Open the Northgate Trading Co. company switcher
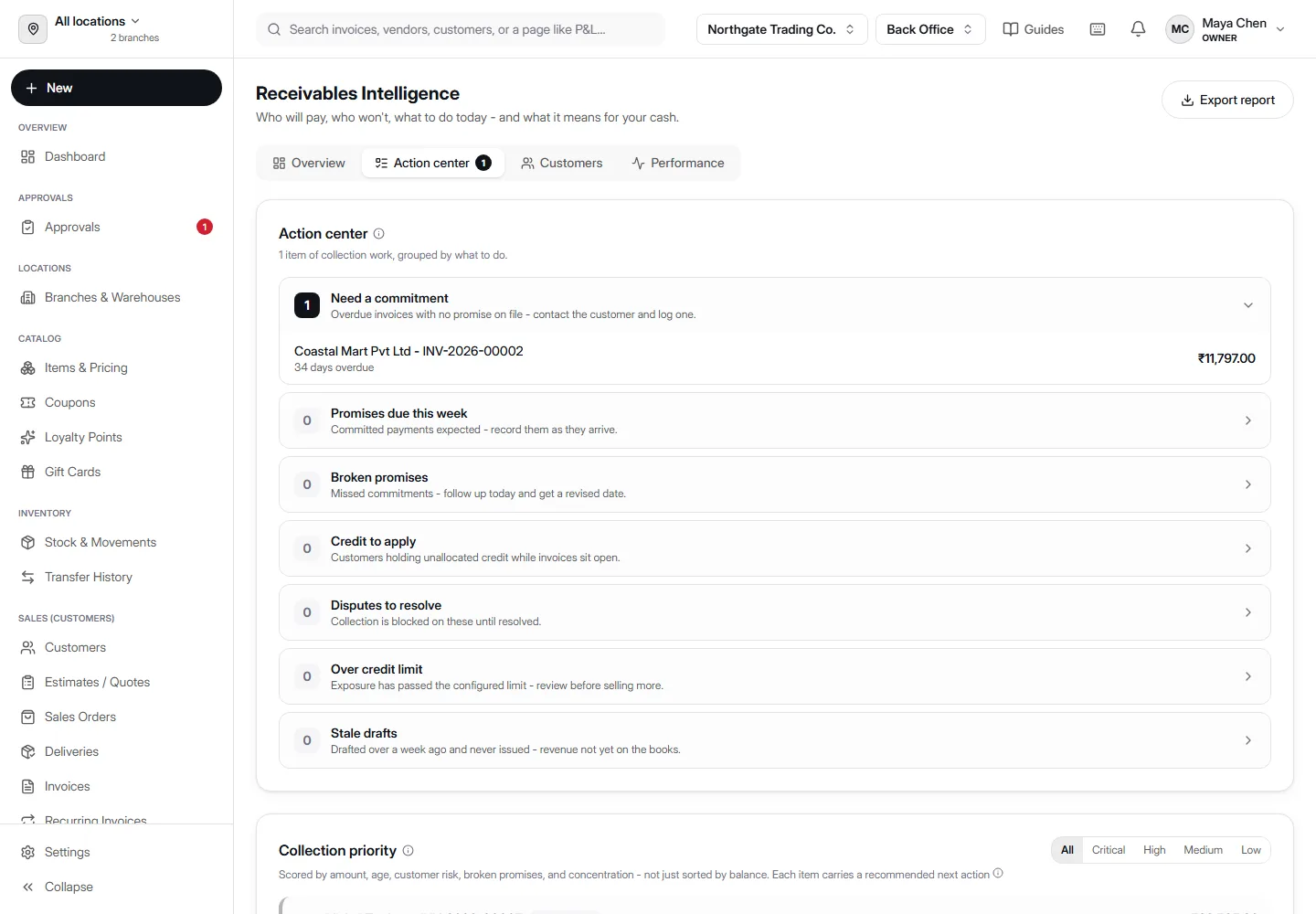 [x=781, y=29]
